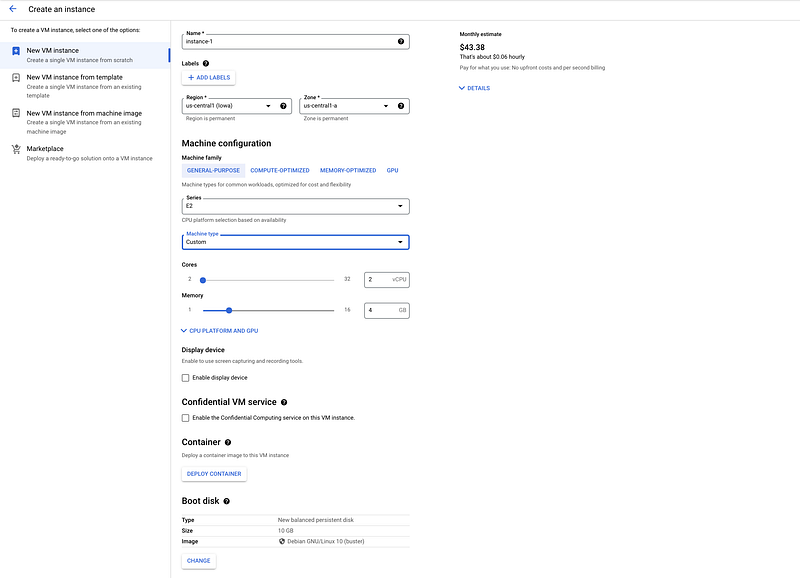Click the vCPU cores number field
This screenshot has width=800, height=578.
point(387,280)
